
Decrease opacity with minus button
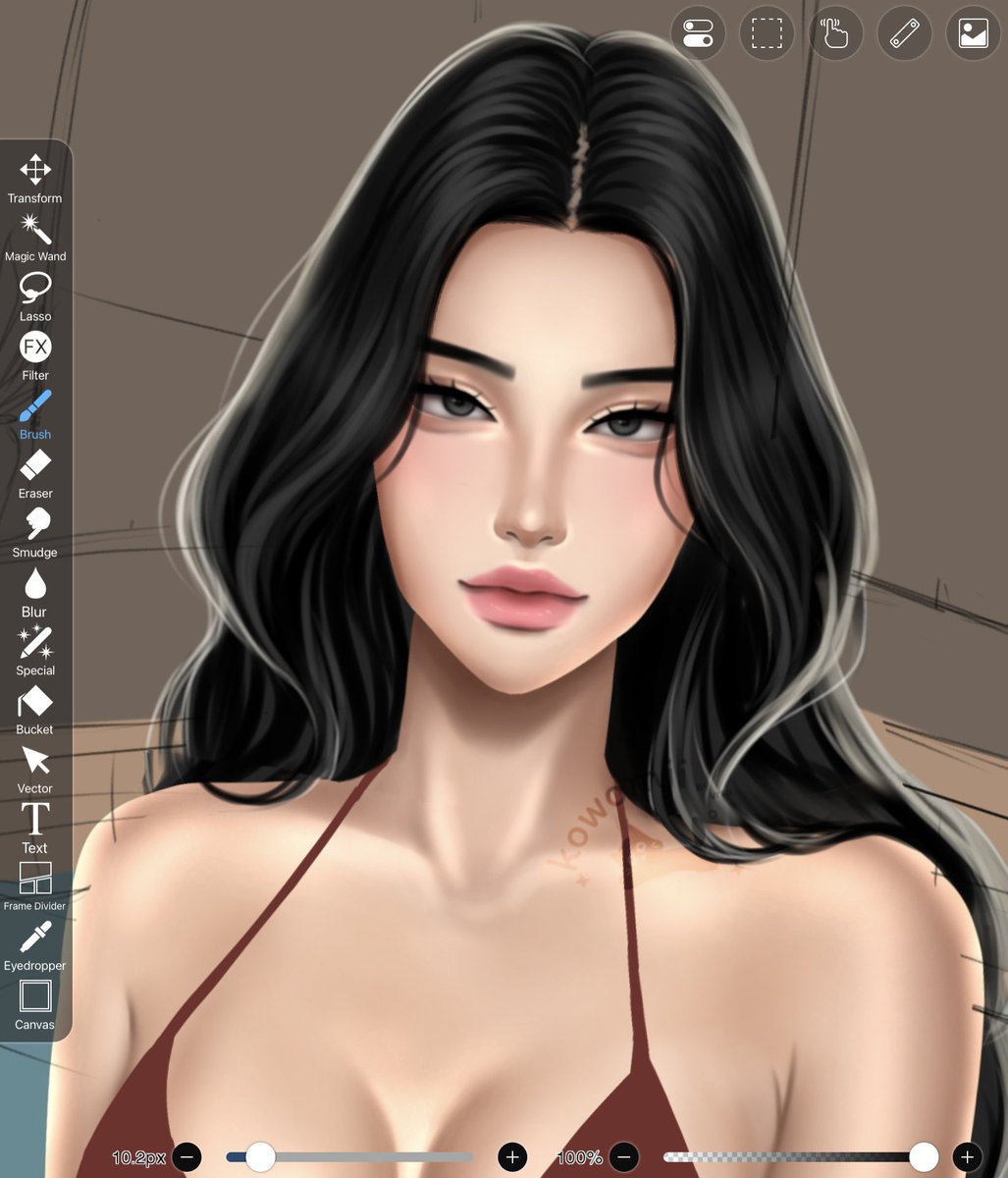coord(623,1156)
